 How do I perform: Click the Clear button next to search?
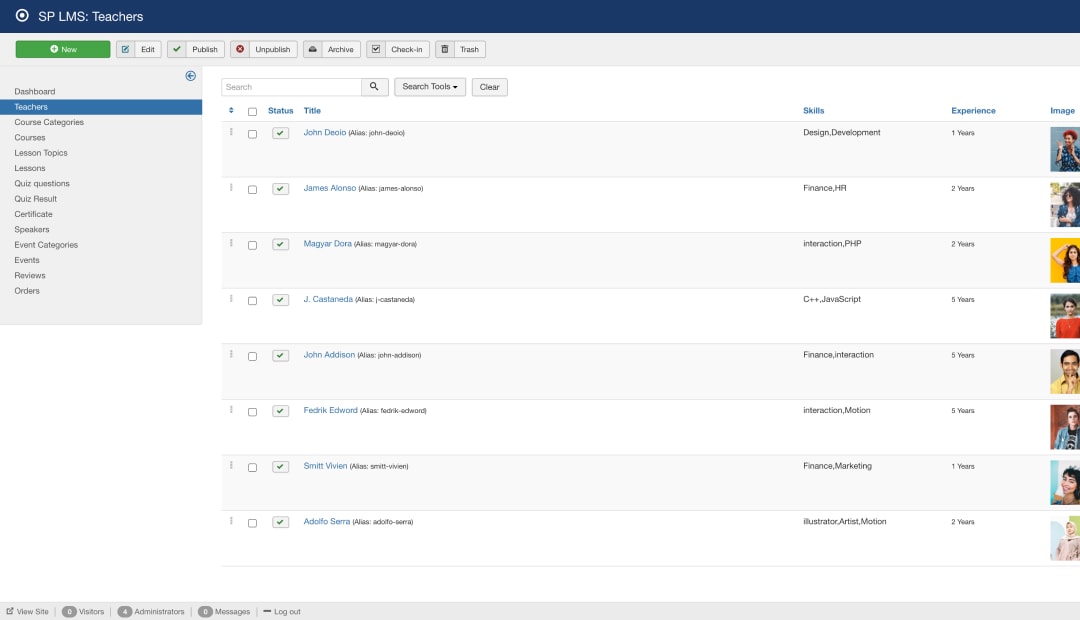click(x=489, y=87)
